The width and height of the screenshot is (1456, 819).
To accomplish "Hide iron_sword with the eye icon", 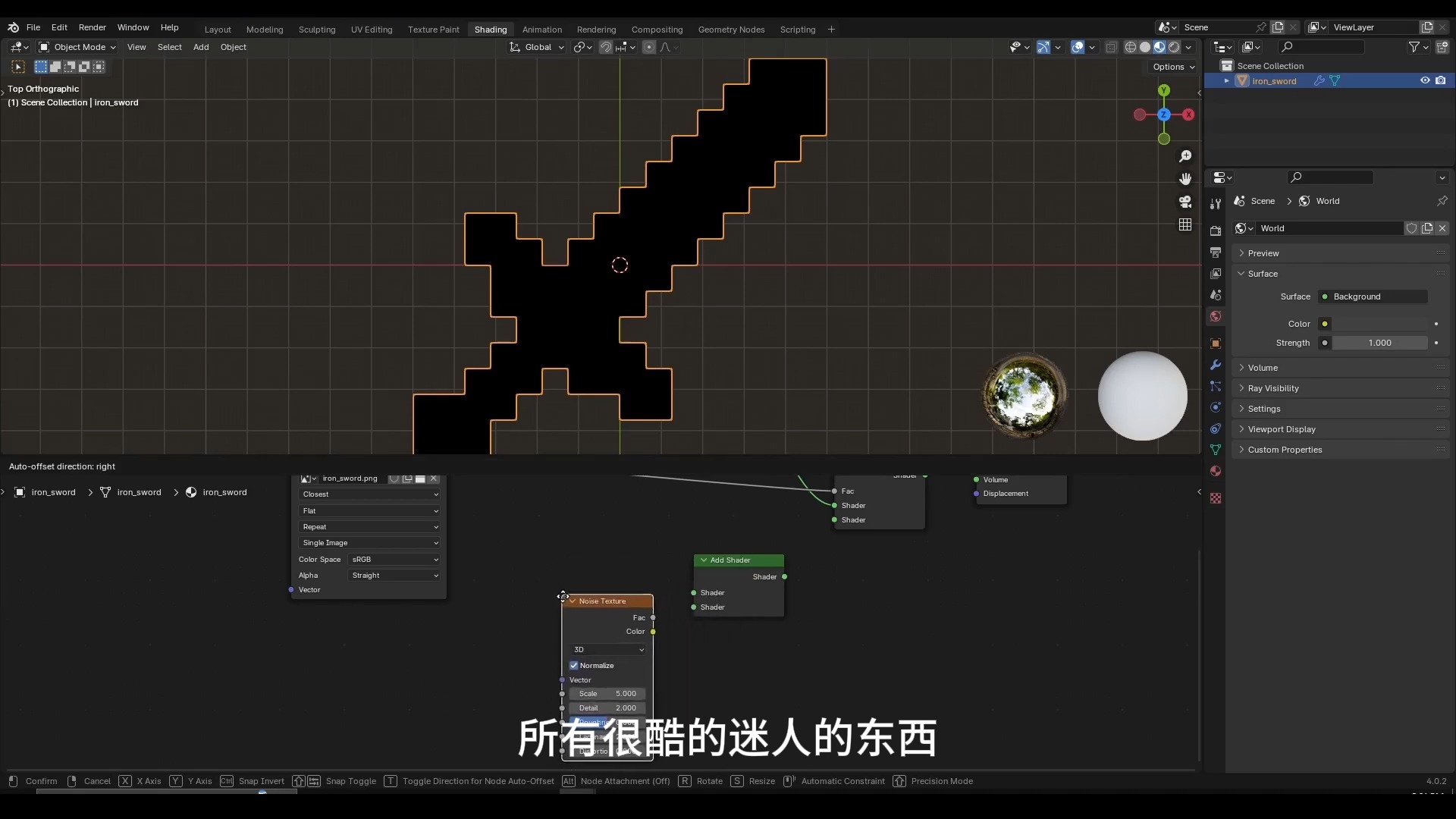I will click(1425, 80).
